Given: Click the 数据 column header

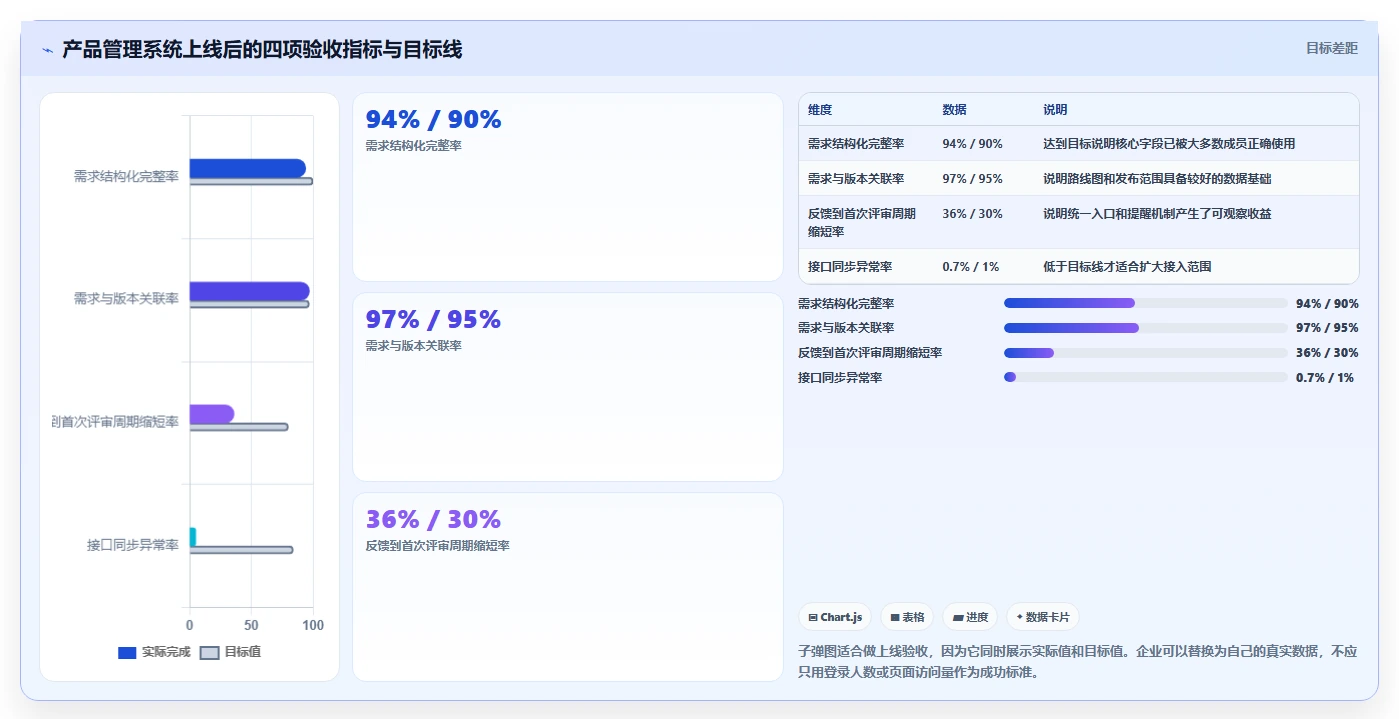Looking at the screenshot, I should [x=954, y=110].
